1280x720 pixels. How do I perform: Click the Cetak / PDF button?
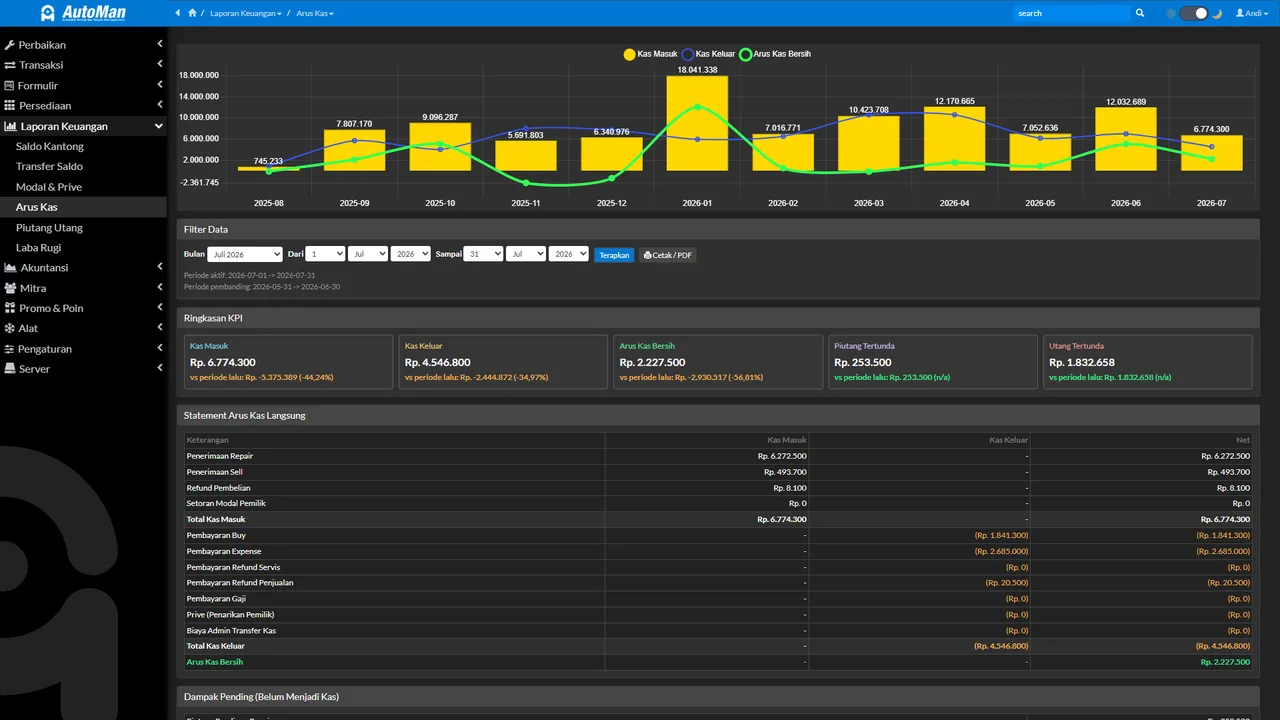pos(667,255)
